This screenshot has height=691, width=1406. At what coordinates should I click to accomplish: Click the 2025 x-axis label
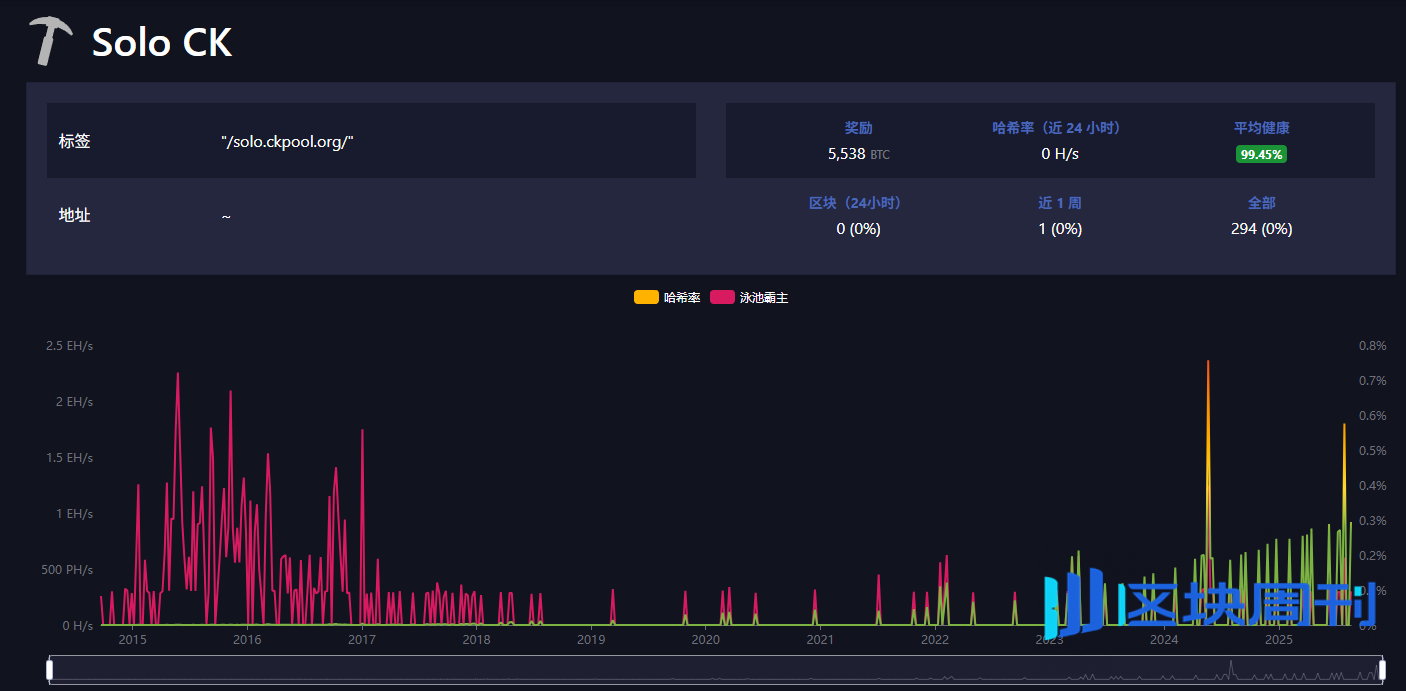1279,639
